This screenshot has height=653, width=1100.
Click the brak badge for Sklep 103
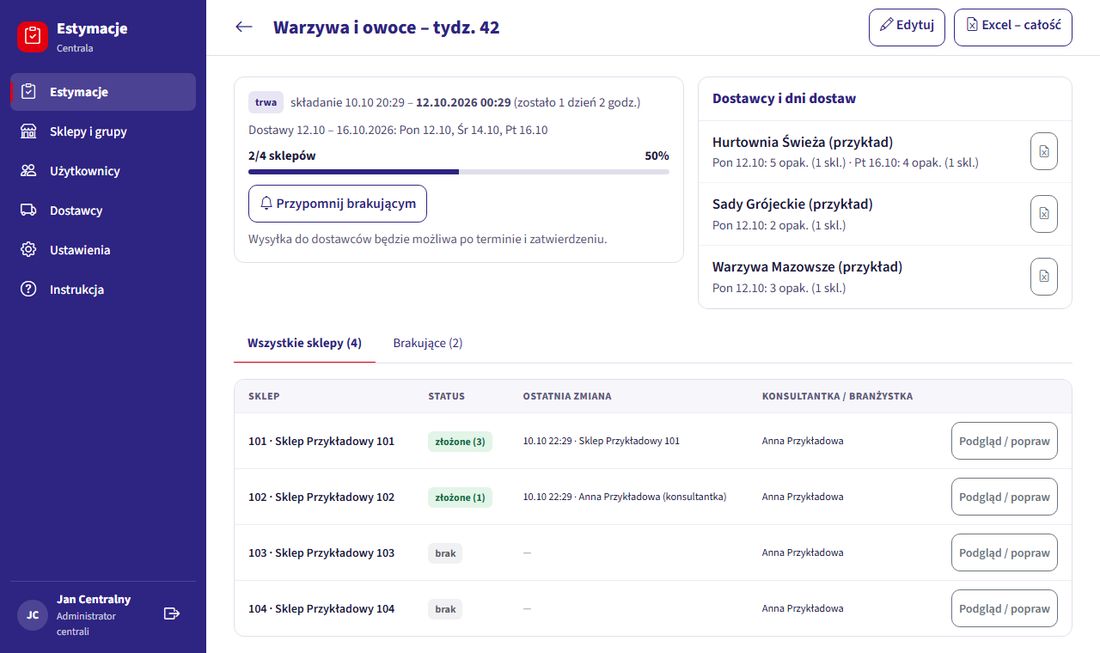(x=445, y=553)
